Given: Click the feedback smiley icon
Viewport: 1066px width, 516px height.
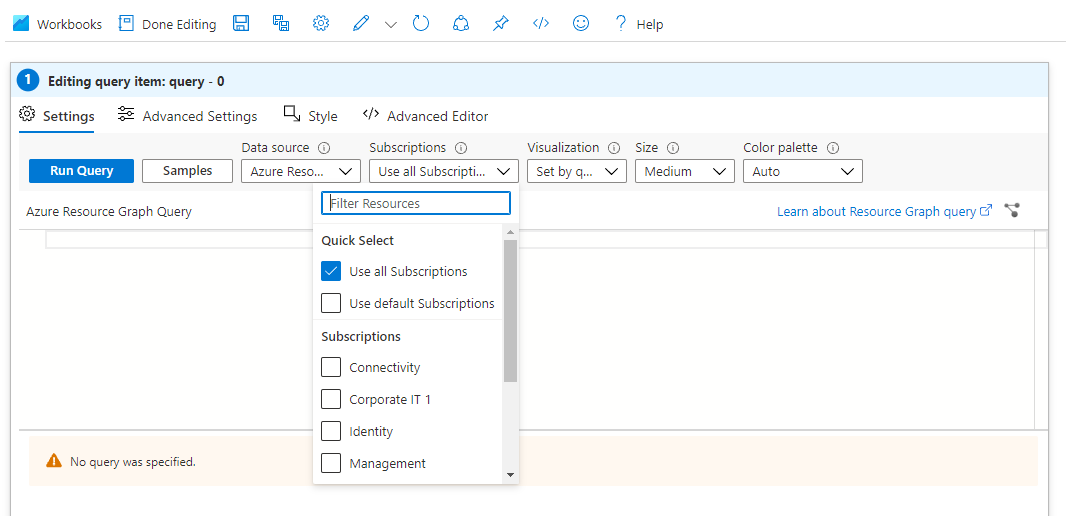Looking at the screenshot, I should 581,24.
